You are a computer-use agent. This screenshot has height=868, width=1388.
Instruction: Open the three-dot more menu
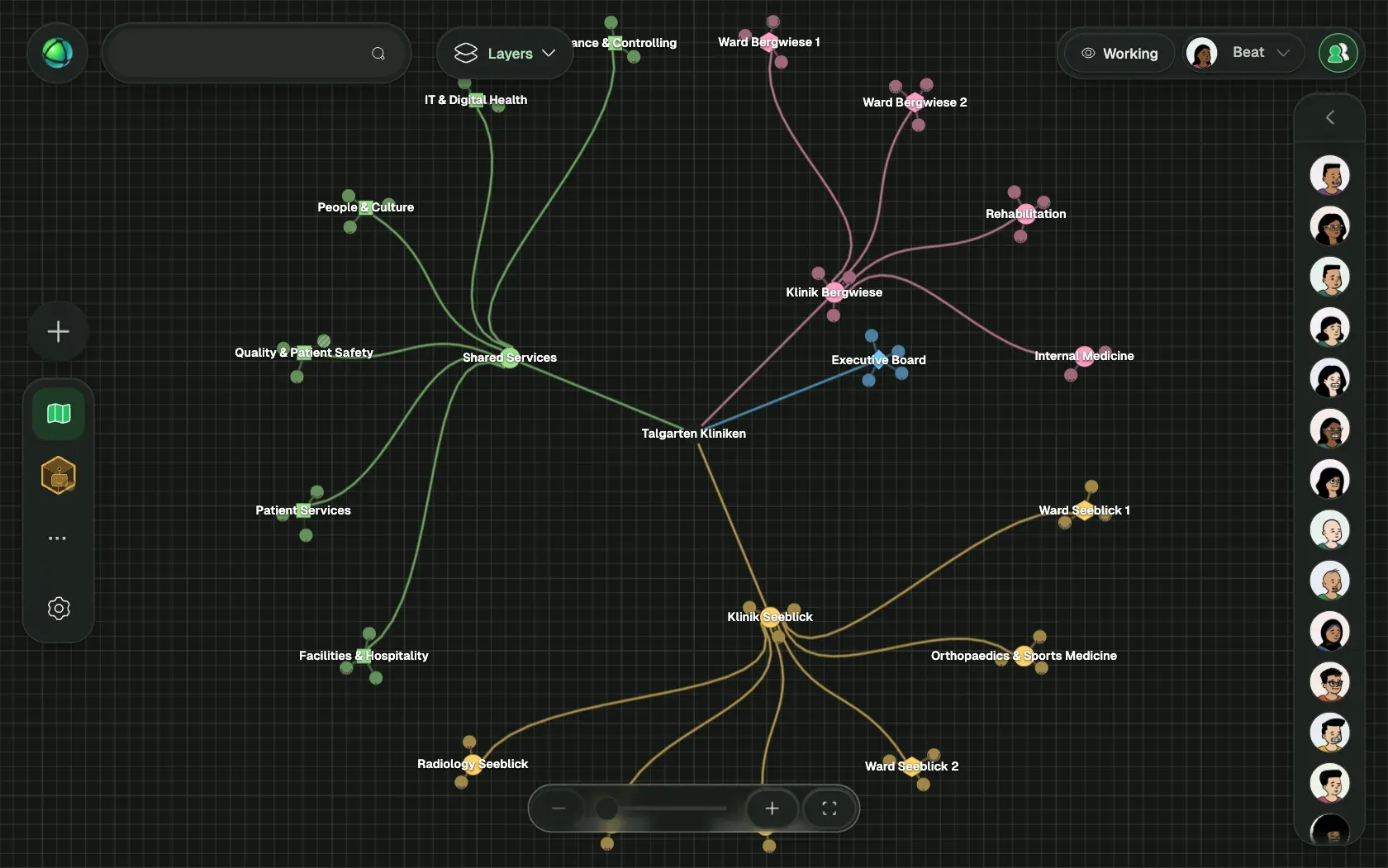[57, 538]
